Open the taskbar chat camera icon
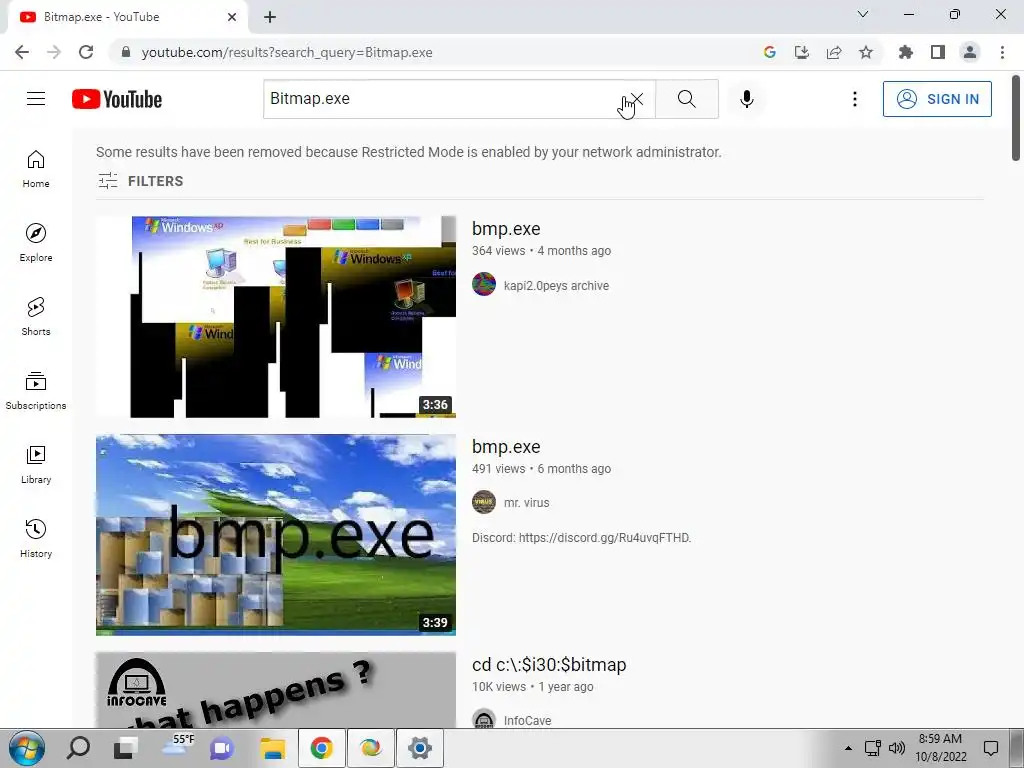The height and width of the screenshot is (768, 1024). pyautogui.click(x=221, y=748)
